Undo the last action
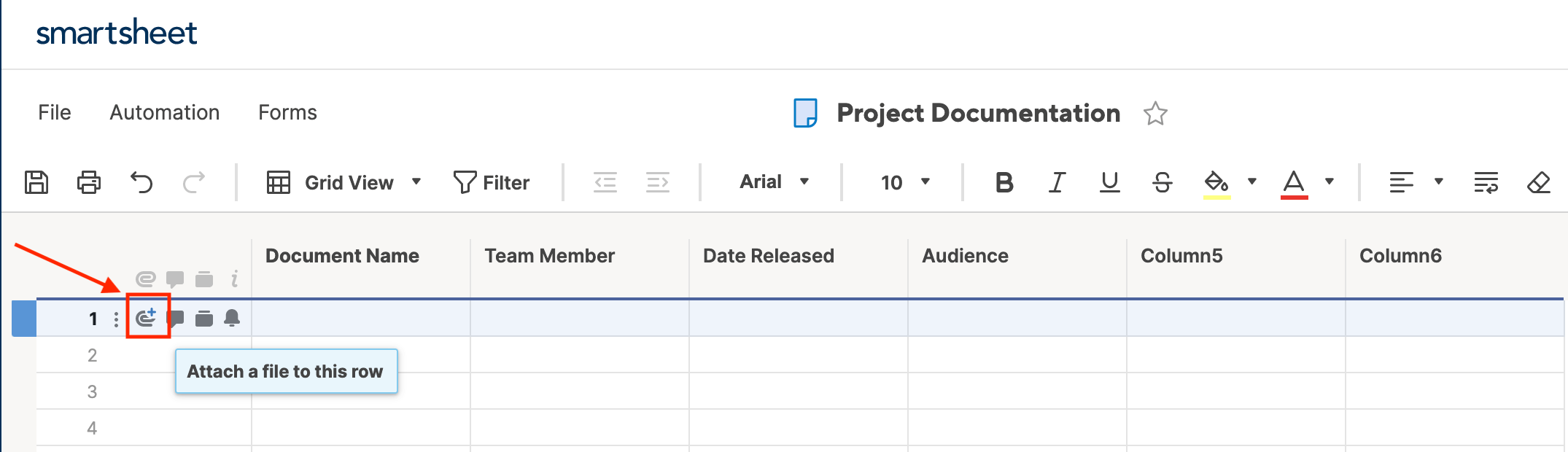 pyautogui.click(x=141, y=182)
